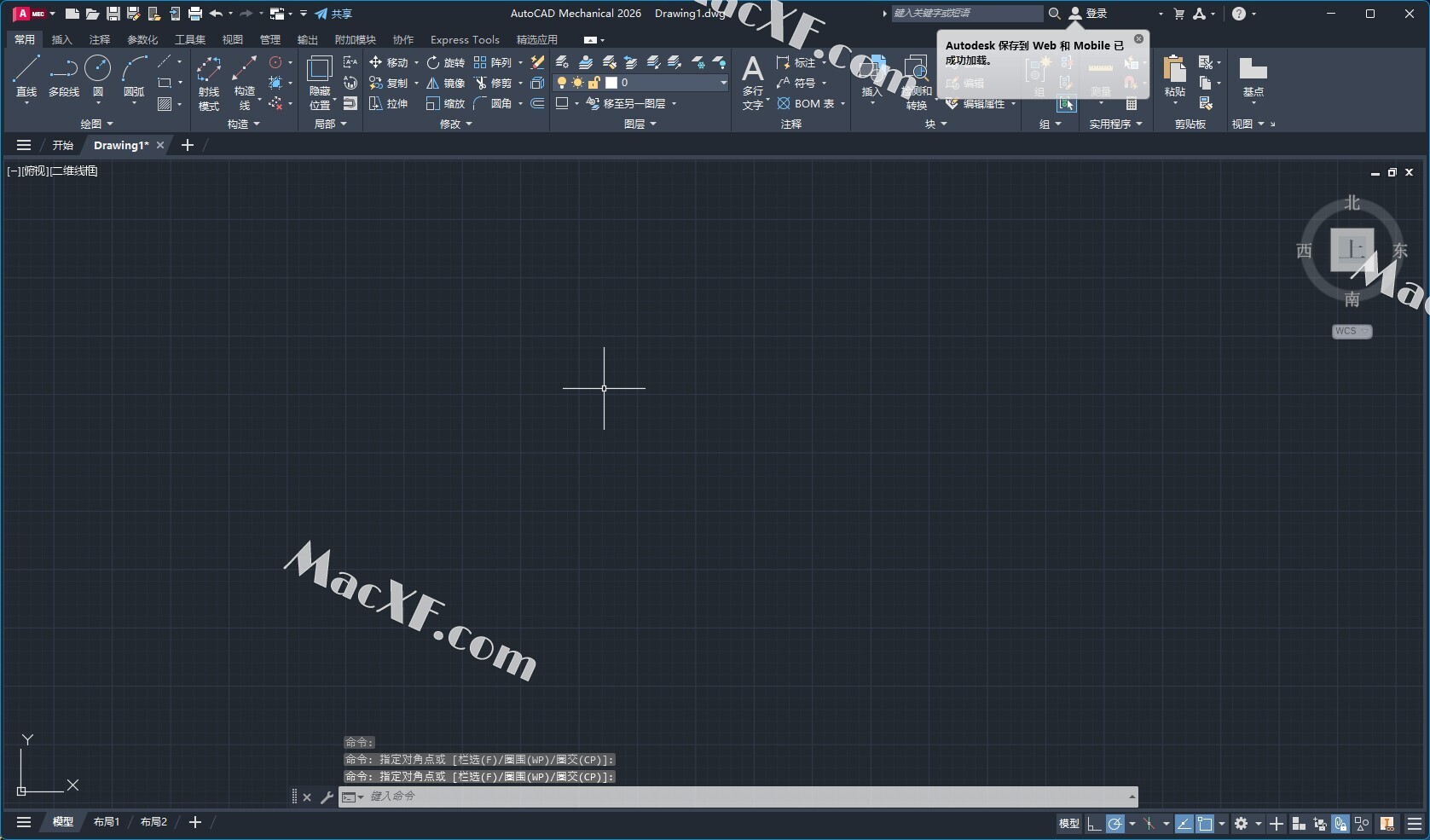Click the WCS coordinate system button
This screenshot has height=840, width=1430.
pyautogui.click(x=1352, y=331)
